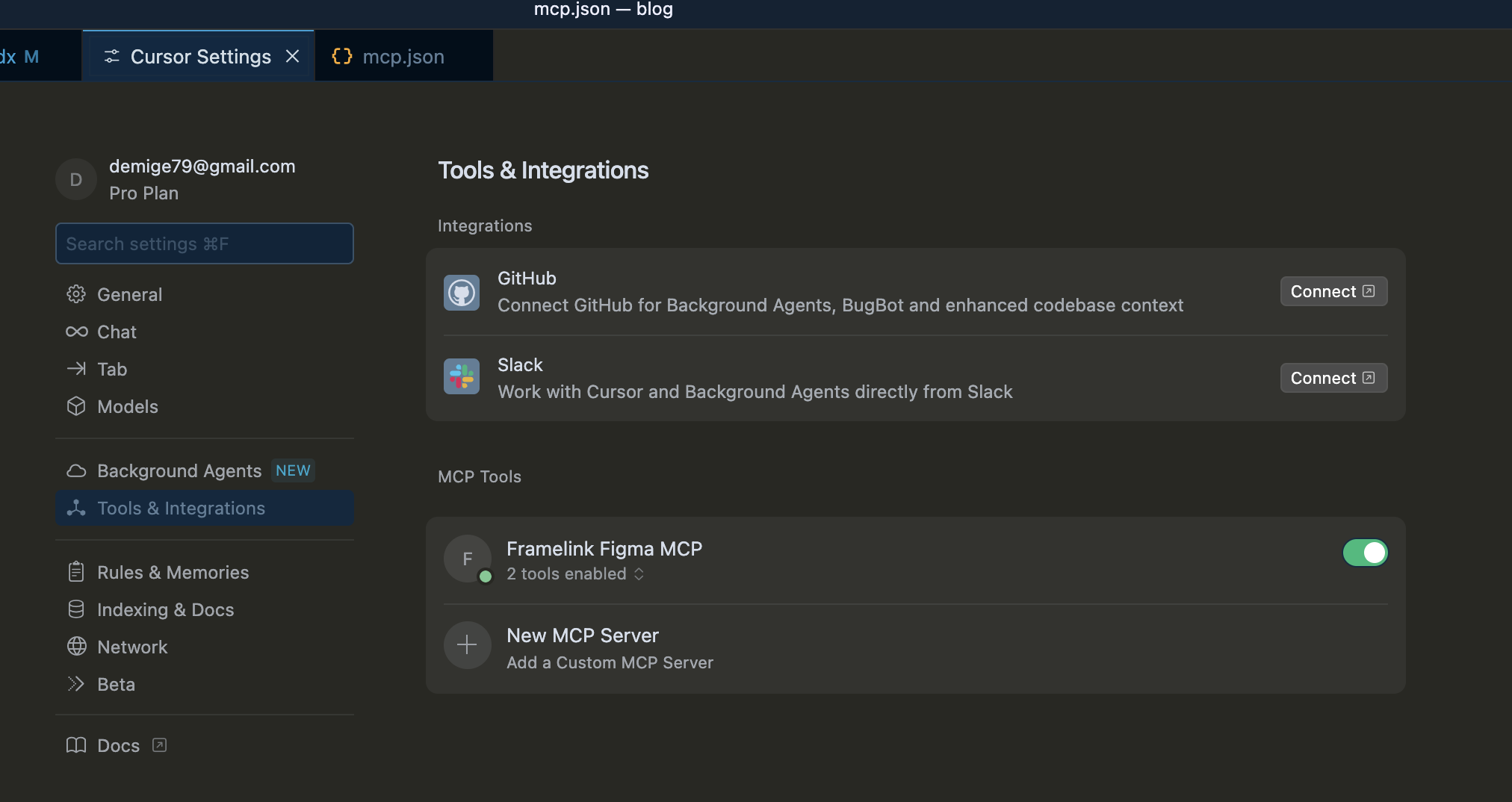
Task: Add a New MCP Server
Action: pyautogui.click(x=916, y=647)
